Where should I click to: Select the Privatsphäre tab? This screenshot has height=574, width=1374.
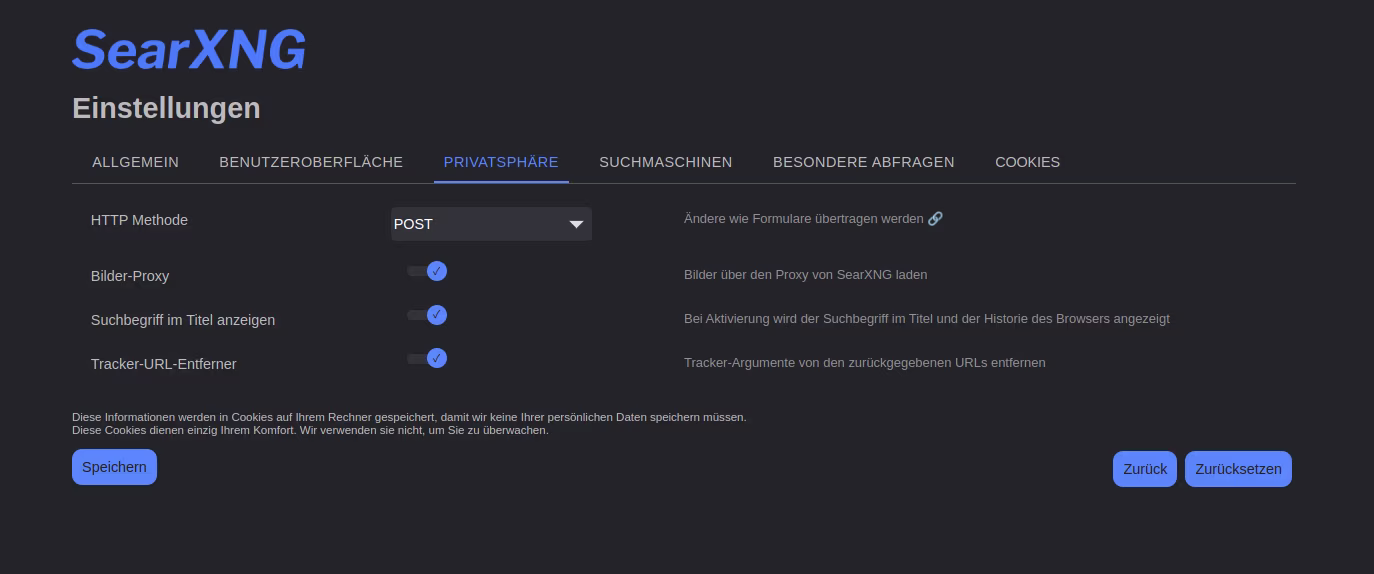(x=501, y=162)
